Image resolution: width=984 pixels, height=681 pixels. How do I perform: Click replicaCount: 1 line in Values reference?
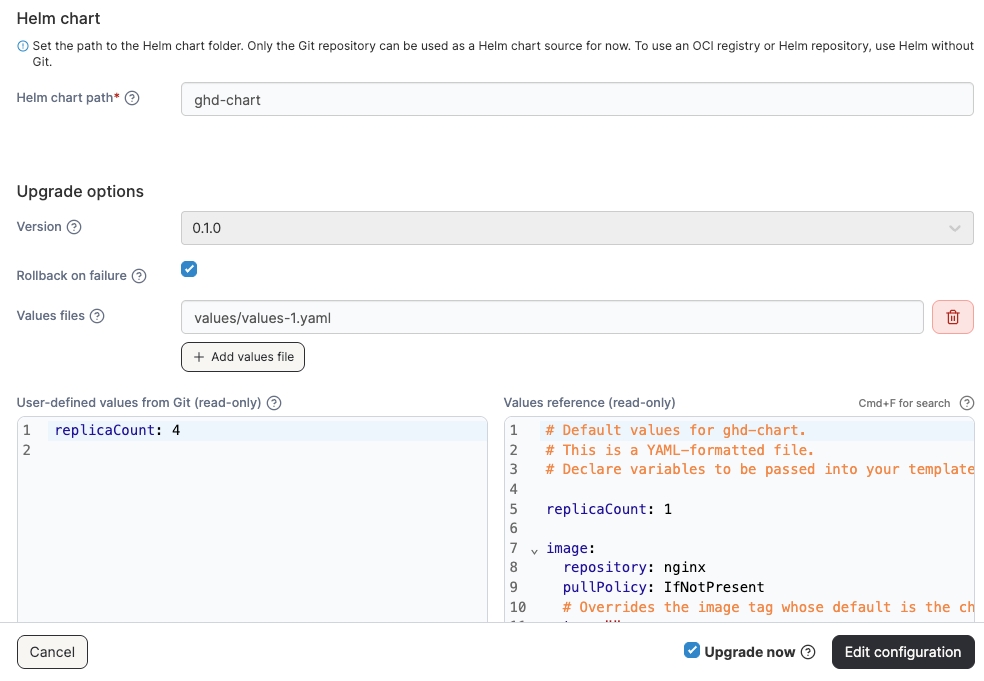608,509
